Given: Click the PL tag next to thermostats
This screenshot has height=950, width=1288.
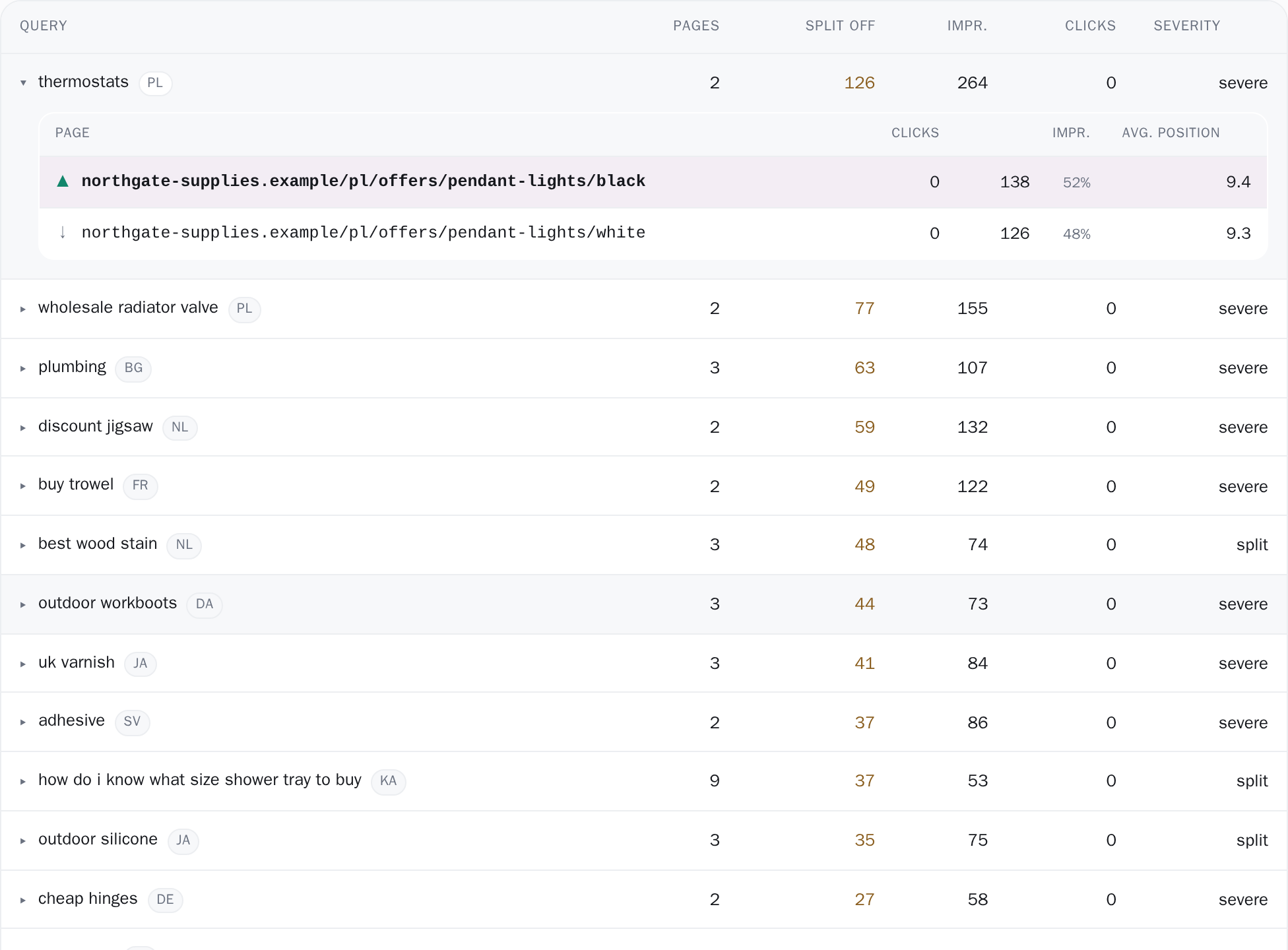Looking at the screenshot, I should pyautogui.click(x=155, y=83).
